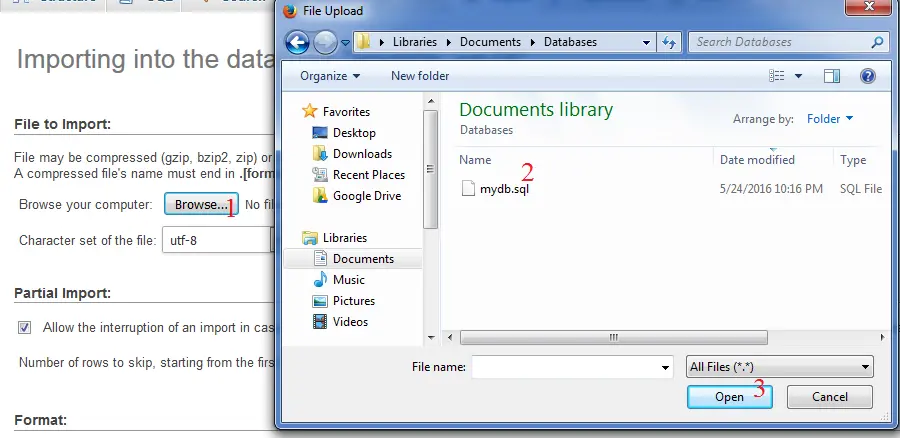Open the All Files type dropdown

(780, 367)
